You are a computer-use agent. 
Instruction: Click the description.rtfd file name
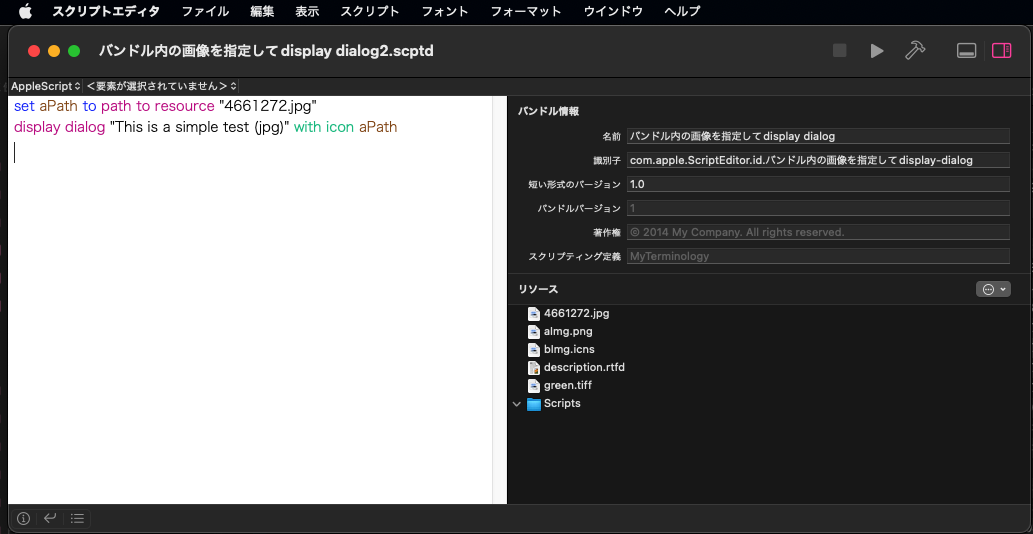(584, 367)
